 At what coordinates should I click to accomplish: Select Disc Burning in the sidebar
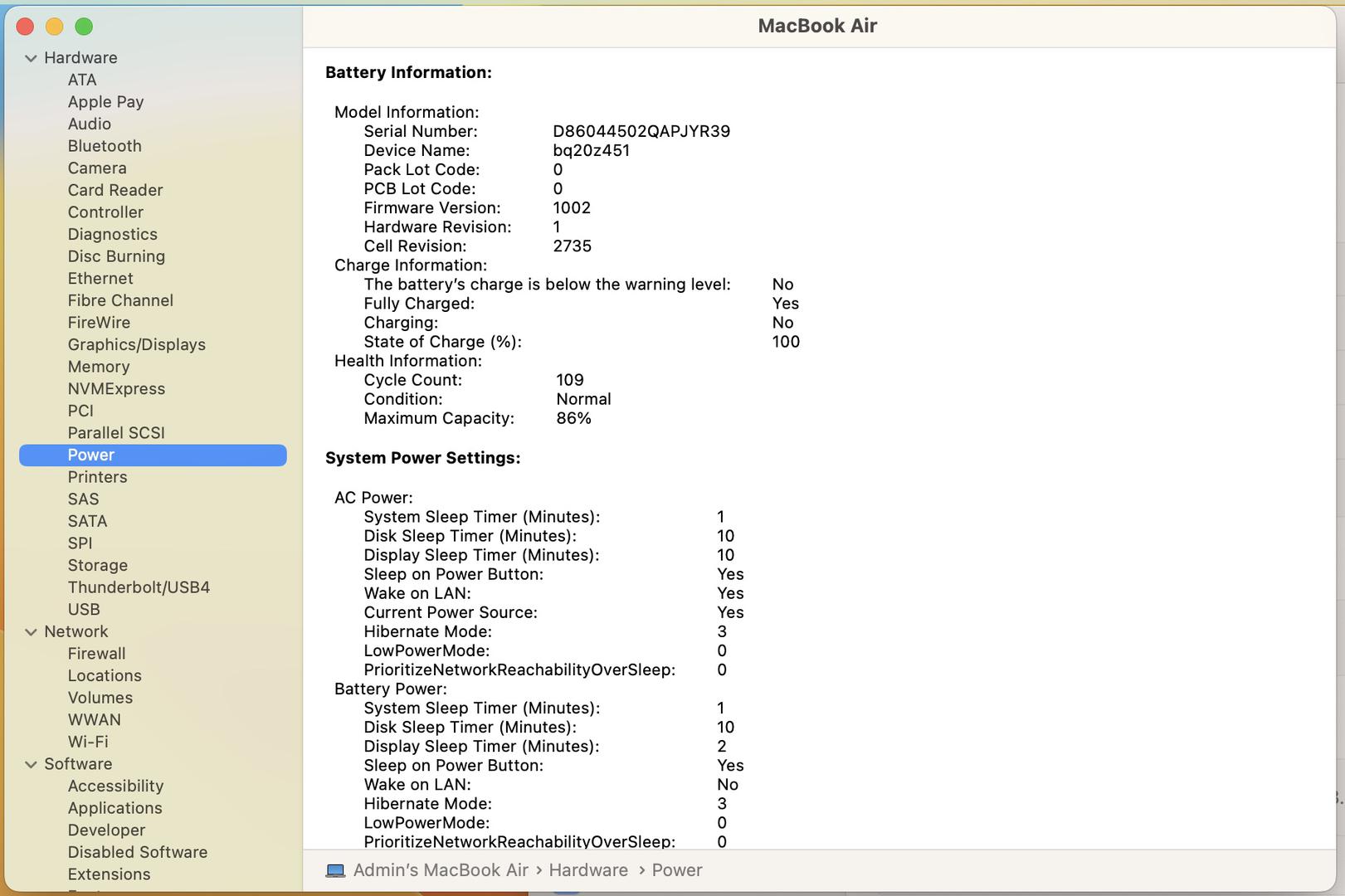click(116, 256)
